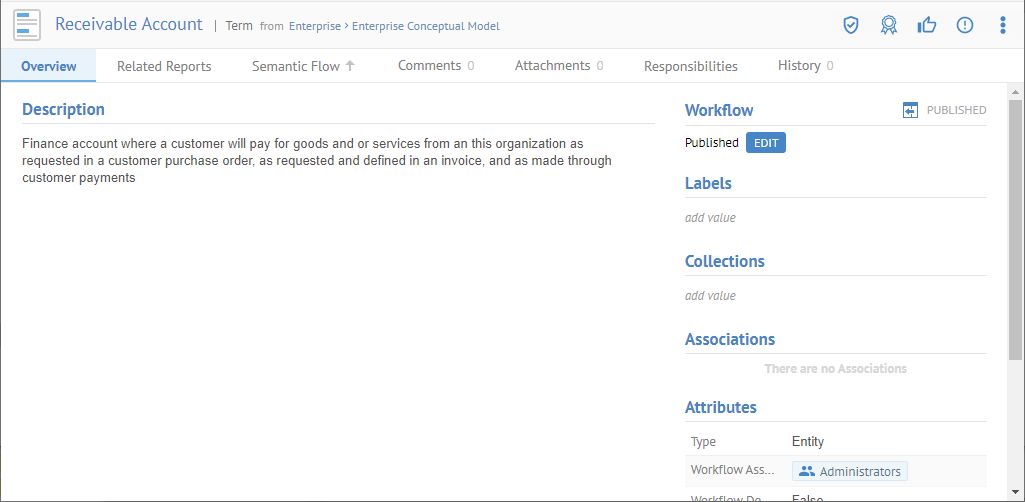View the History tab
This screenshot has height=502, width=1025.
(805, 66)
